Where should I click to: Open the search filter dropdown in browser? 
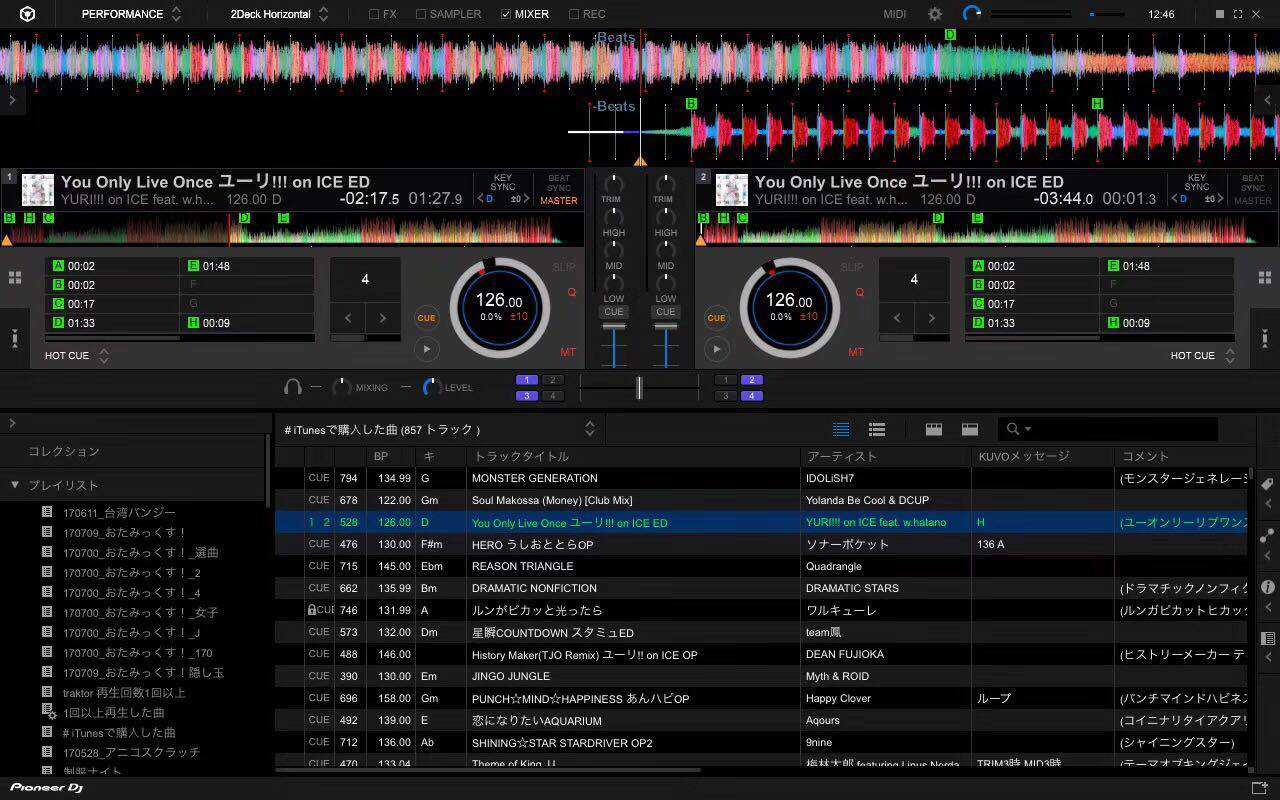pyautogui.click(x=1030, y=429)
